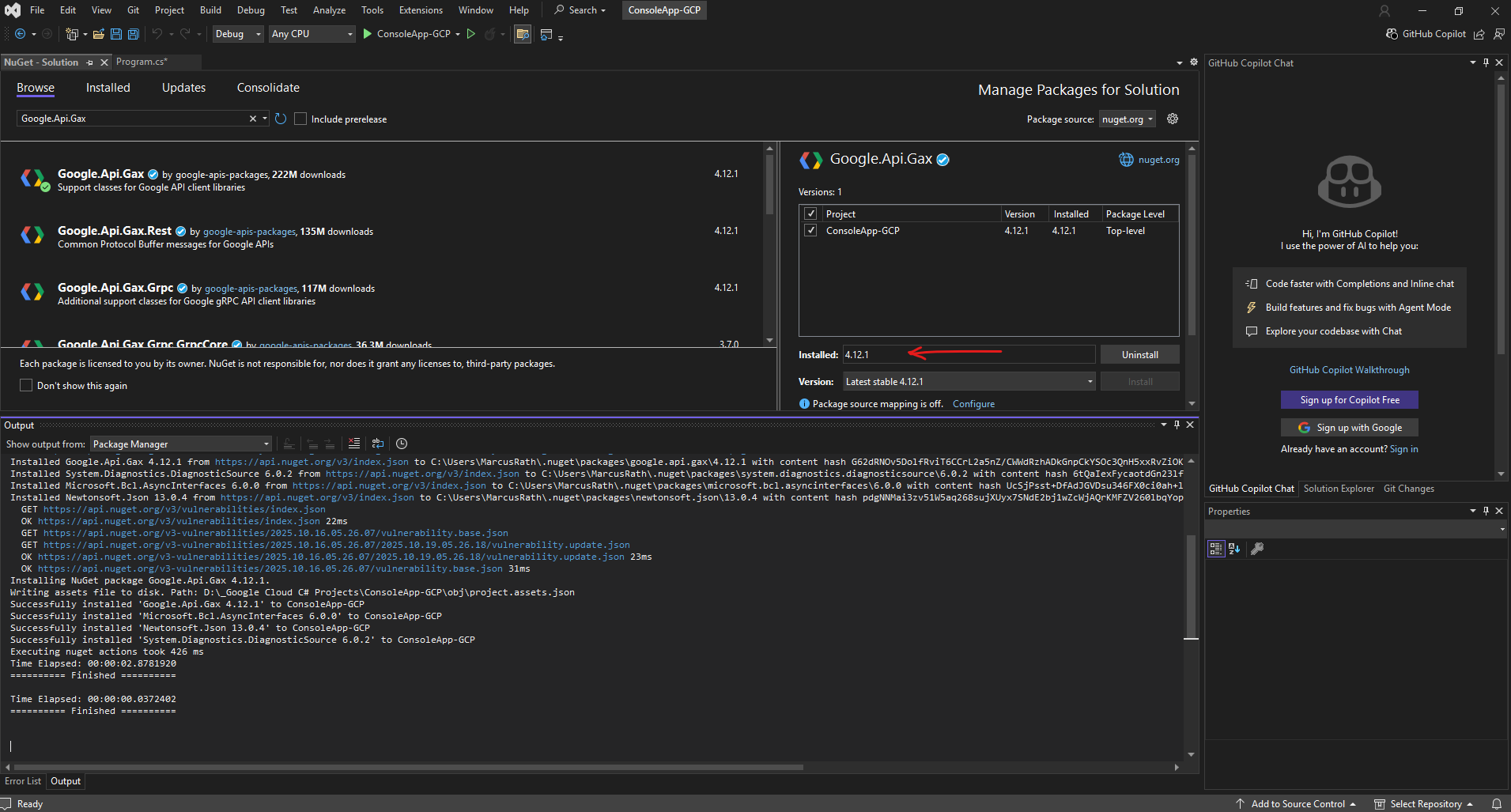Click in the Google.Api.Gax search field
Screen dimensions: 1511x812
click(130, 119)
